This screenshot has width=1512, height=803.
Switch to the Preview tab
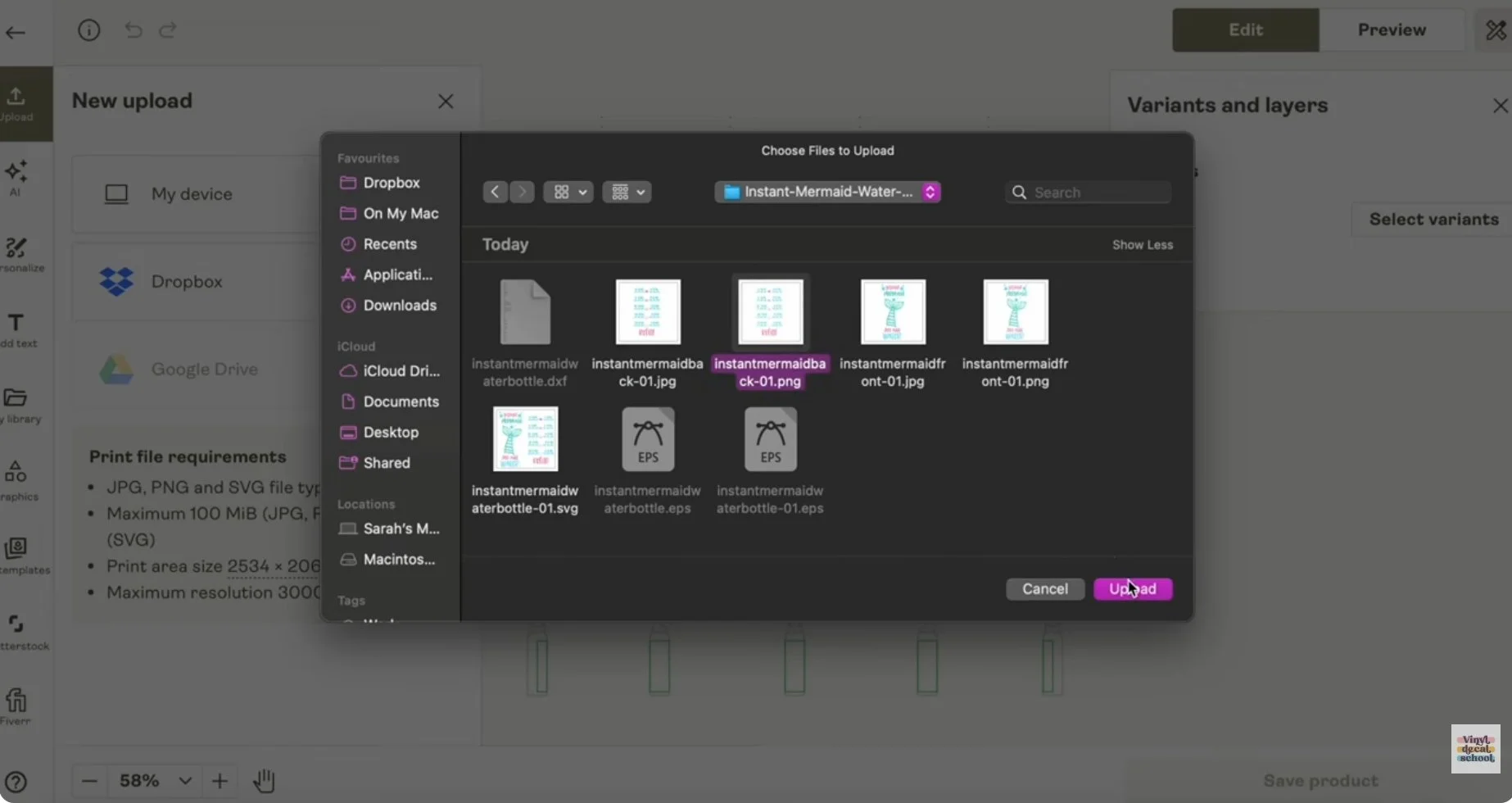click(x=1392, y=30)
